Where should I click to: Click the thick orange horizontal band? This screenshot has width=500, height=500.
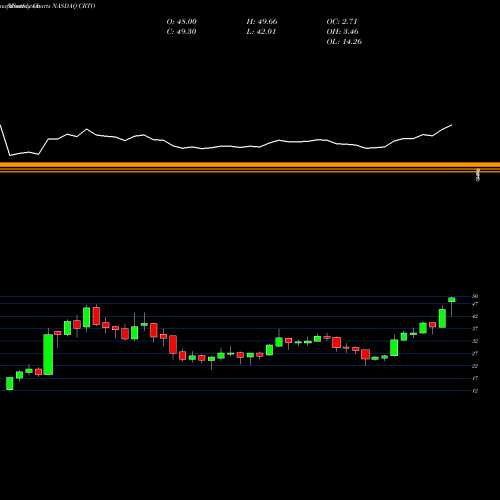[250, 165]
